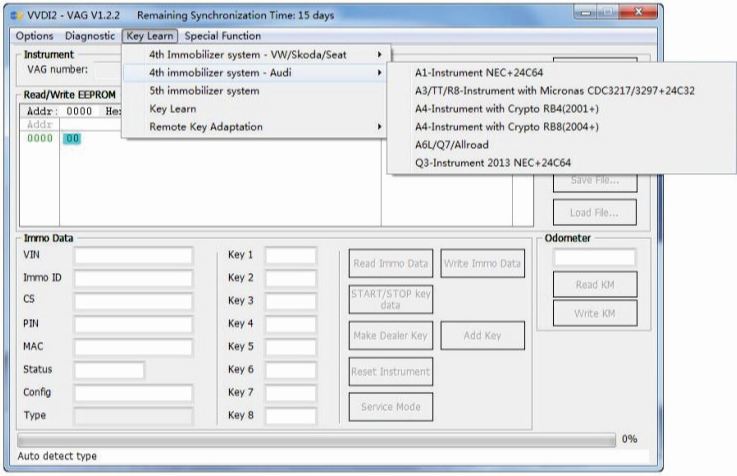737x476 pixels.
Task: Focus the CS input field
Action: coord(133,301)
